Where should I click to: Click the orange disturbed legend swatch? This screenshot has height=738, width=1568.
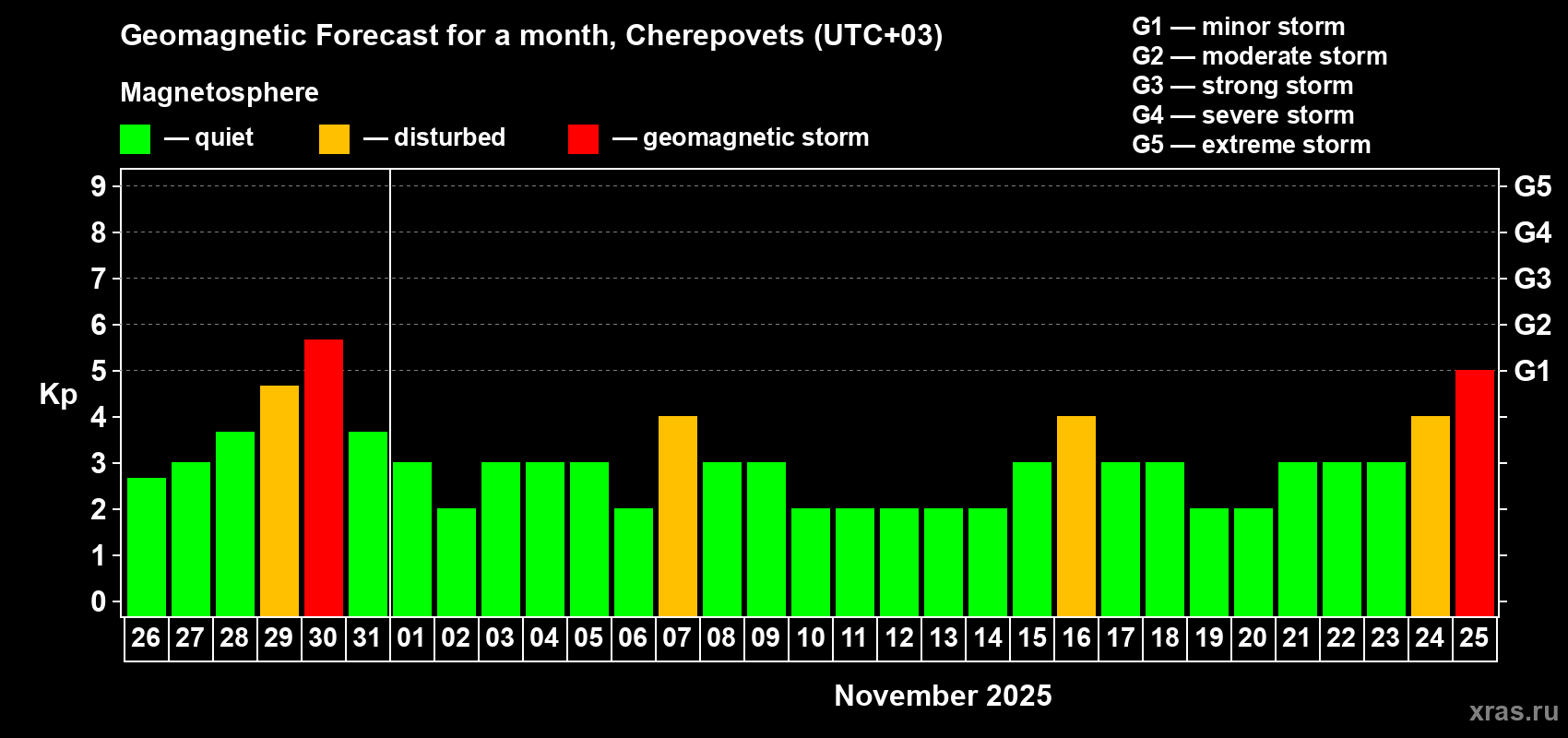tap(334, 139)
